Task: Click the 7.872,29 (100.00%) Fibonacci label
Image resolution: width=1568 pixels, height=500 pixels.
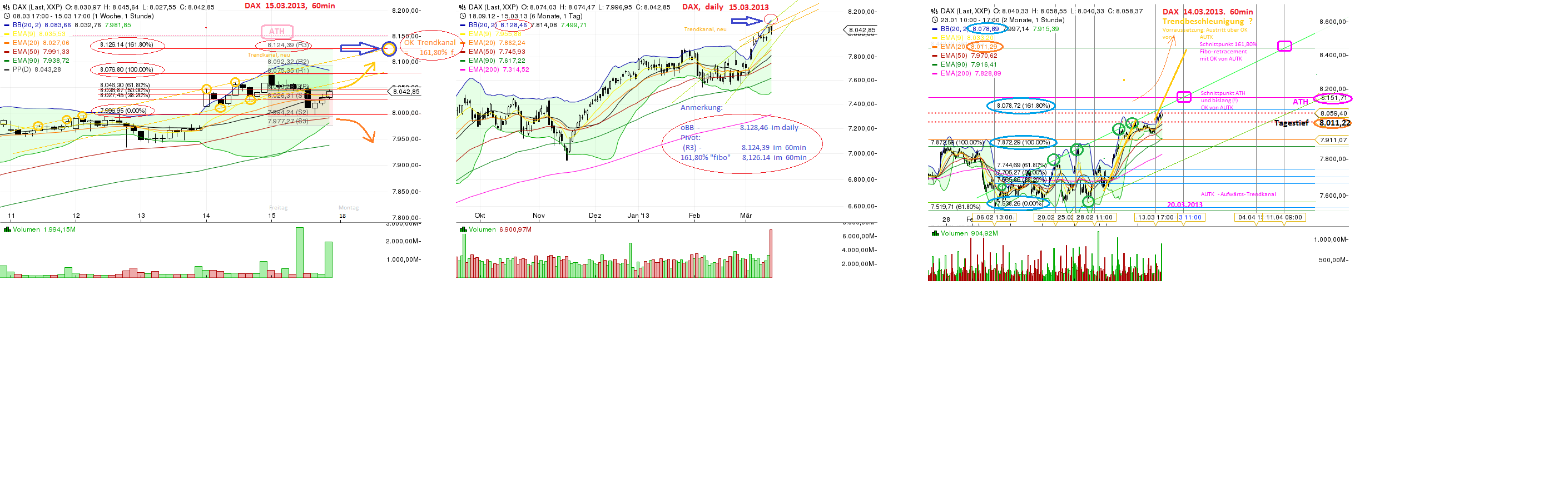Action: click(x=1023, y=142)
